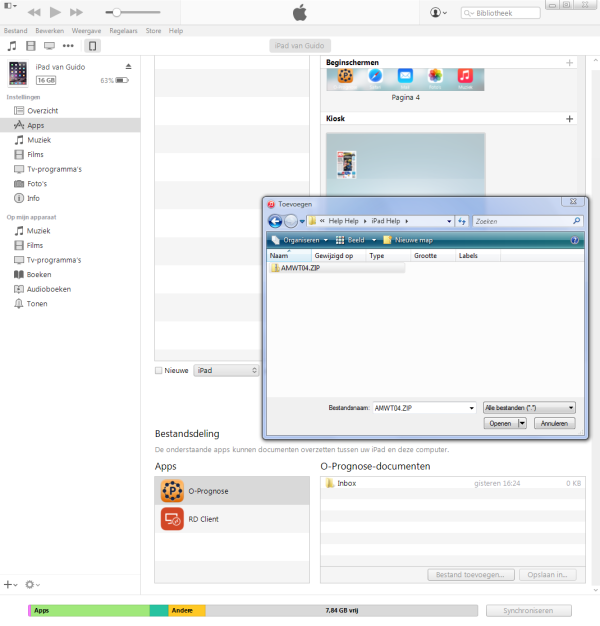Open the Store menu
This screenshot has height=626, width=600.
pos(153,31)
